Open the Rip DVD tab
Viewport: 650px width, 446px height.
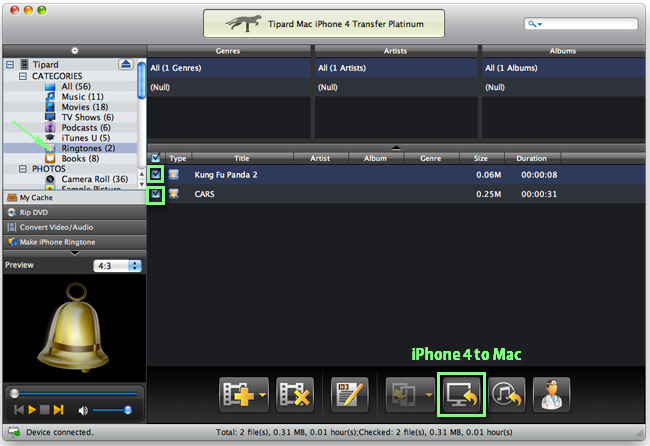[x=75, y=213]
